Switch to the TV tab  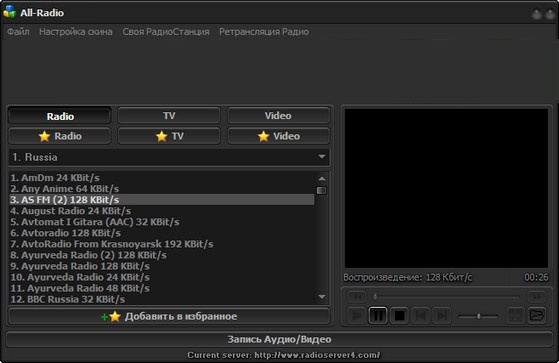pyautogui.click(x=169, y=116)
